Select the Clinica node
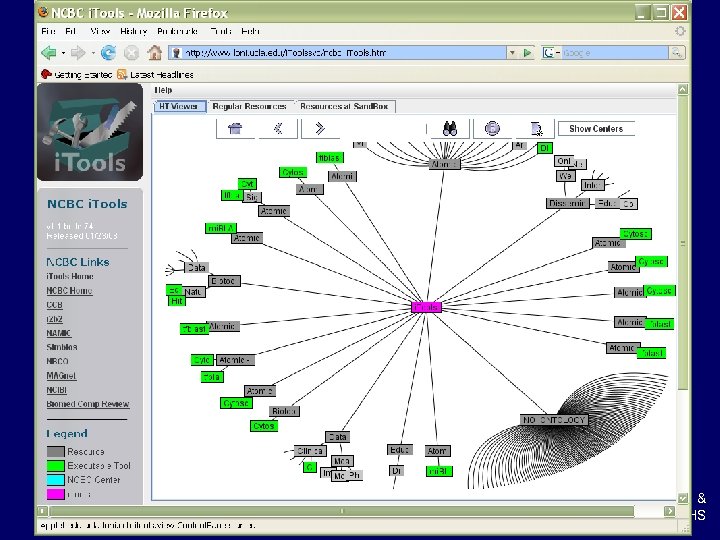720x540 pixels. [x=310, y=451]
